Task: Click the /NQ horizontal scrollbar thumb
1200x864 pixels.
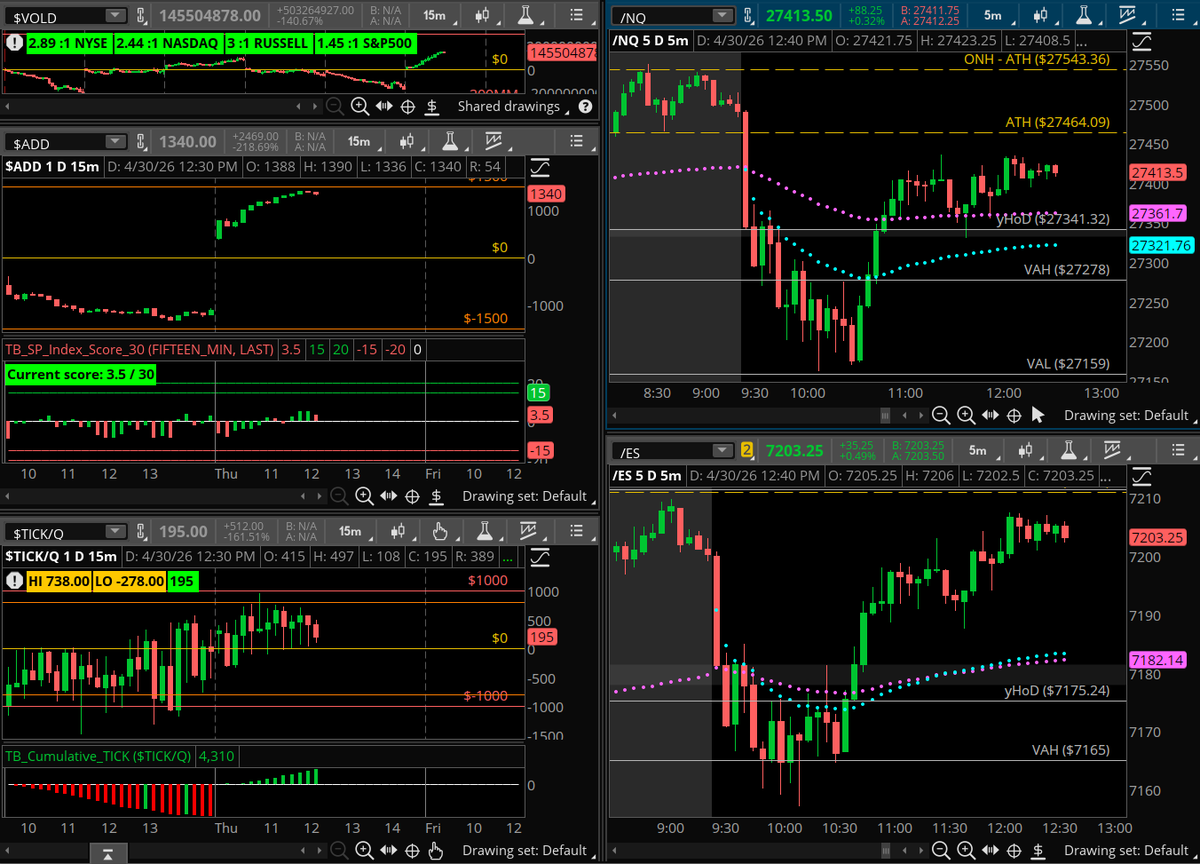Action: pyautogui.click(x=884, y=414)
